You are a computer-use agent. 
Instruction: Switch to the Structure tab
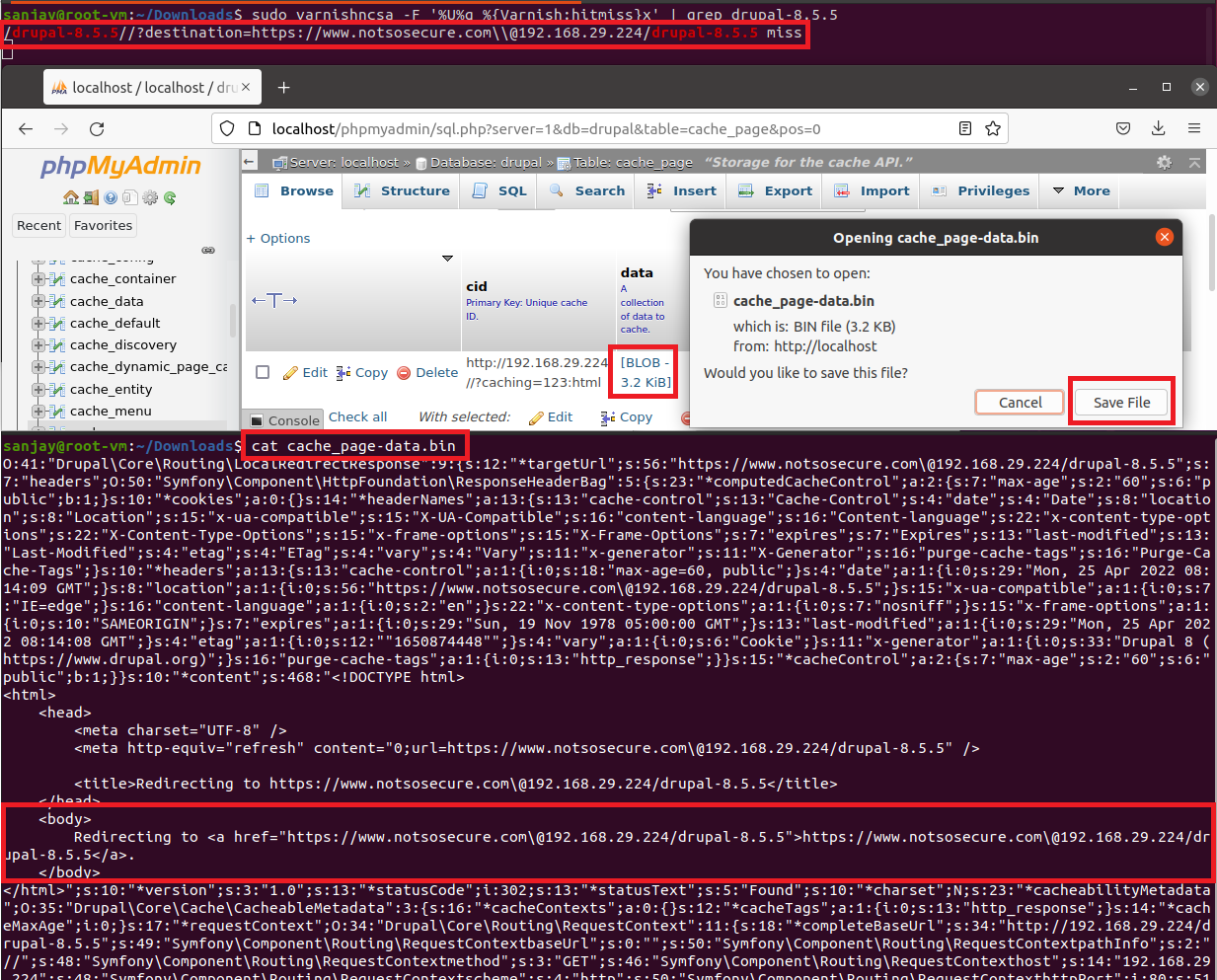pos(403,191)
